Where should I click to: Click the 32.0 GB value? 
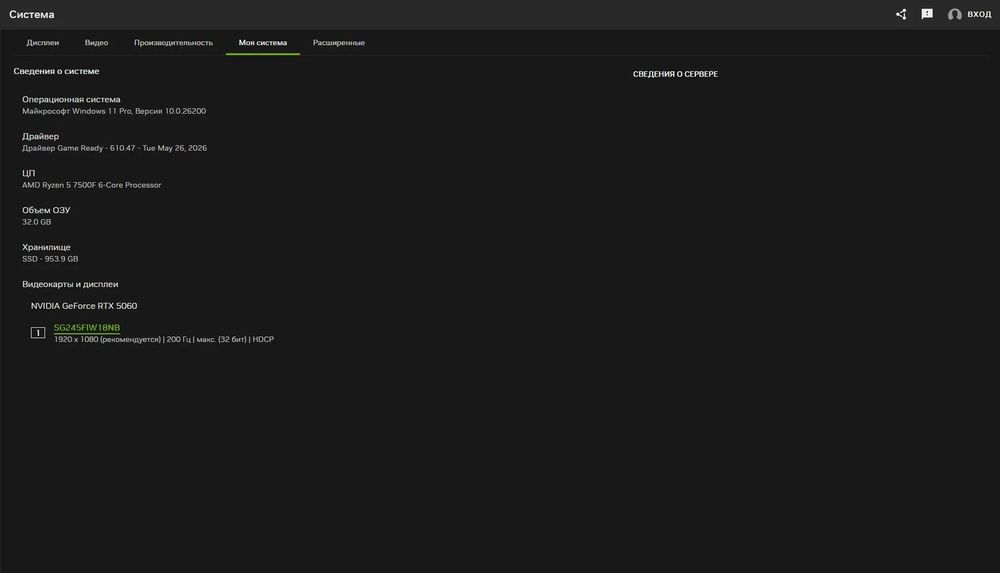(x=36, y=222)
